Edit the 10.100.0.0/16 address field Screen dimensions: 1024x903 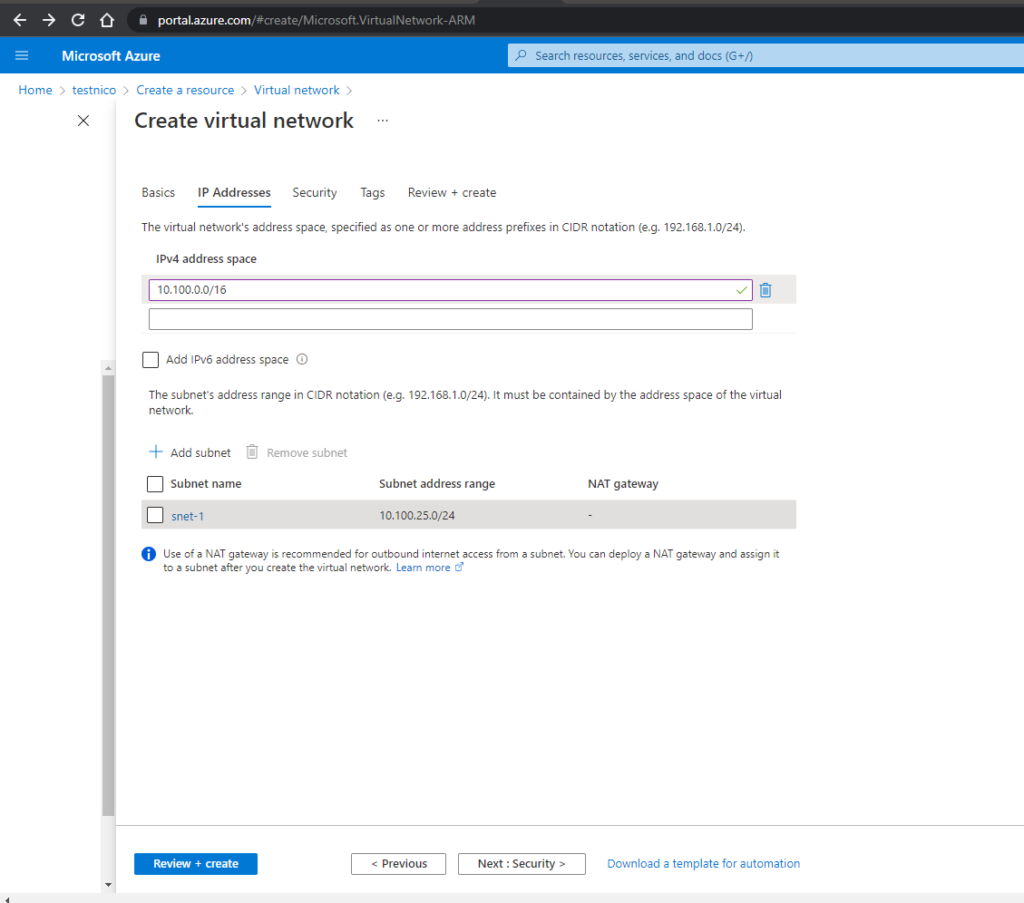[450, 290]
